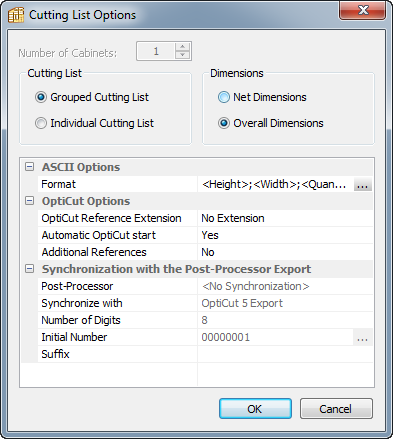393x439 pixels.
Task: Close the Cutting List Options dialog
Action: (362, 10)
